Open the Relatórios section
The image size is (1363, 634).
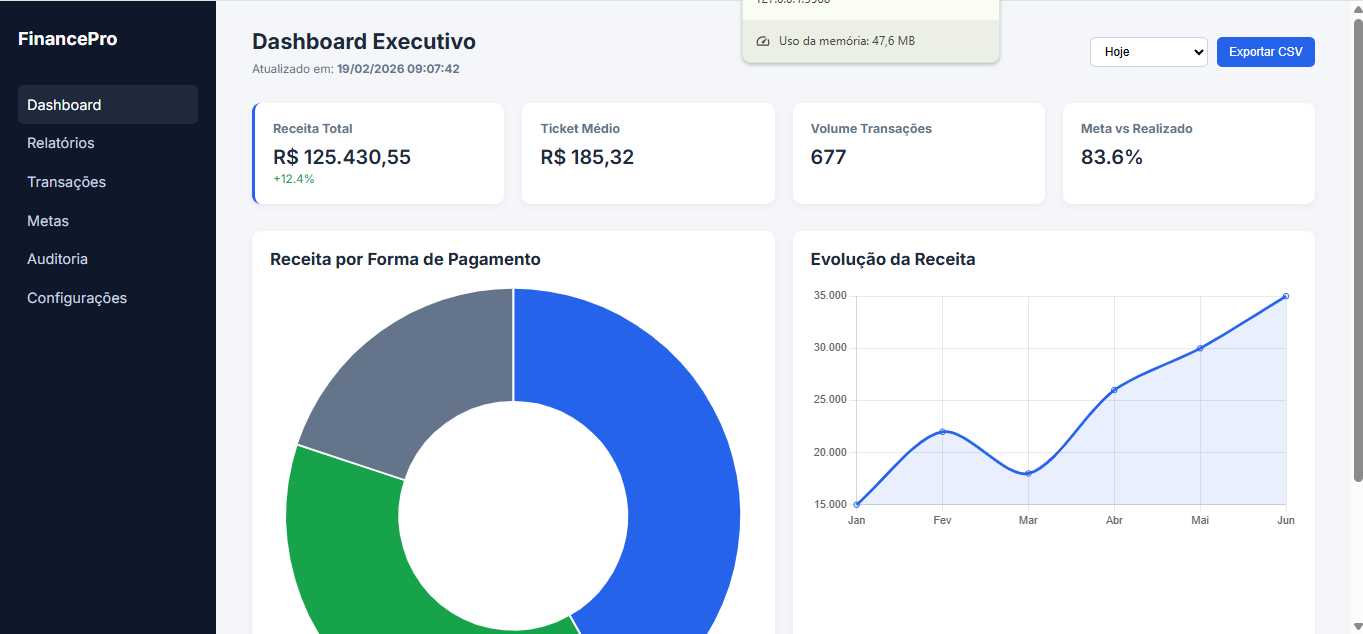[60, 143]
